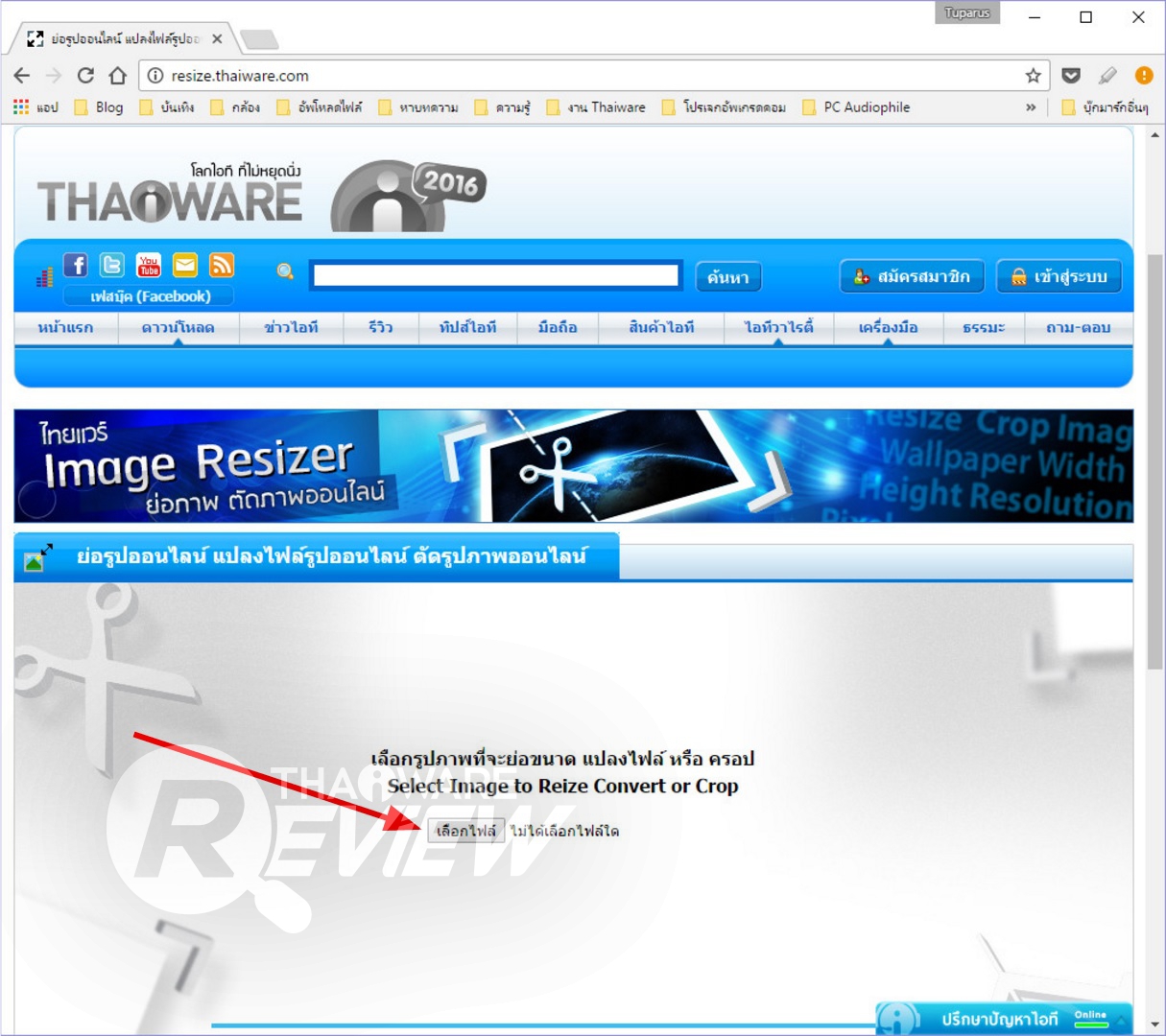Open the ข่าวไอที menu item
The image size is (1166, 1036).
tap(291, 327)
